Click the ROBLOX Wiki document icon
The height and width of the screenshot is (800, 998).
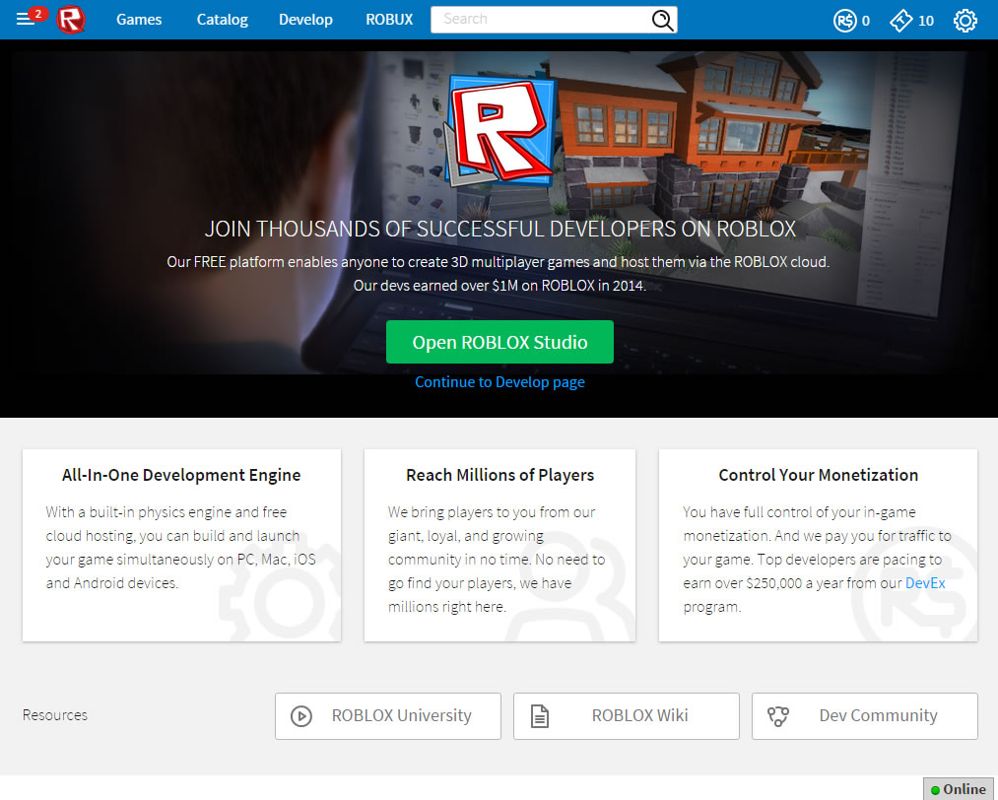click(541, 715)
